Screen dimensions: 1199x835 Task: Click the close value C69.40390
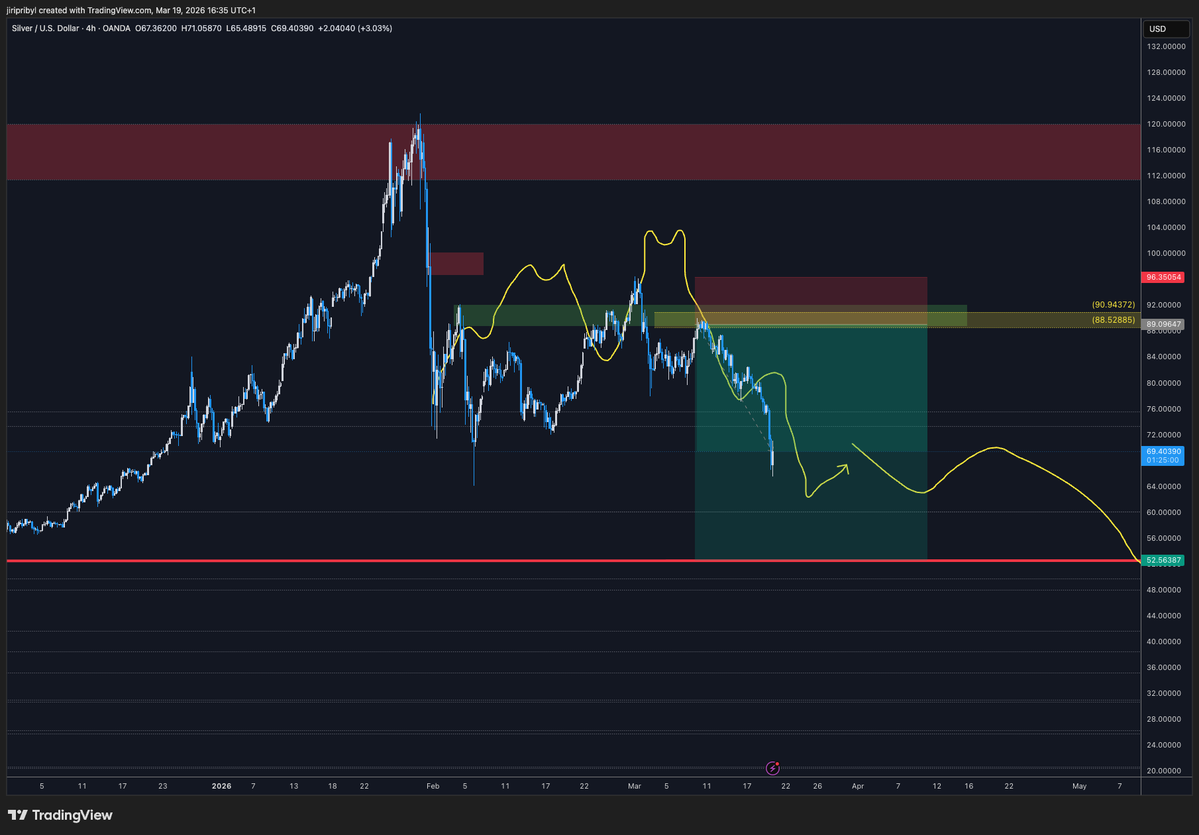[292, 28]
